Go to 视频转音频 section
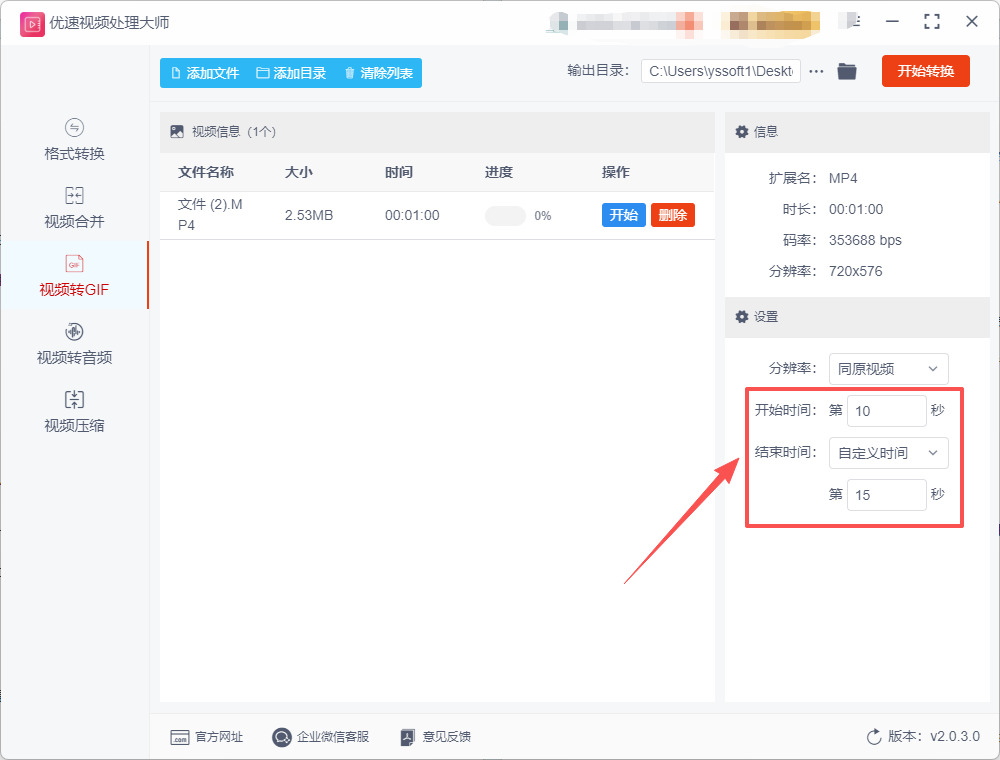The image size is (1000, 760). pos(74,344)
